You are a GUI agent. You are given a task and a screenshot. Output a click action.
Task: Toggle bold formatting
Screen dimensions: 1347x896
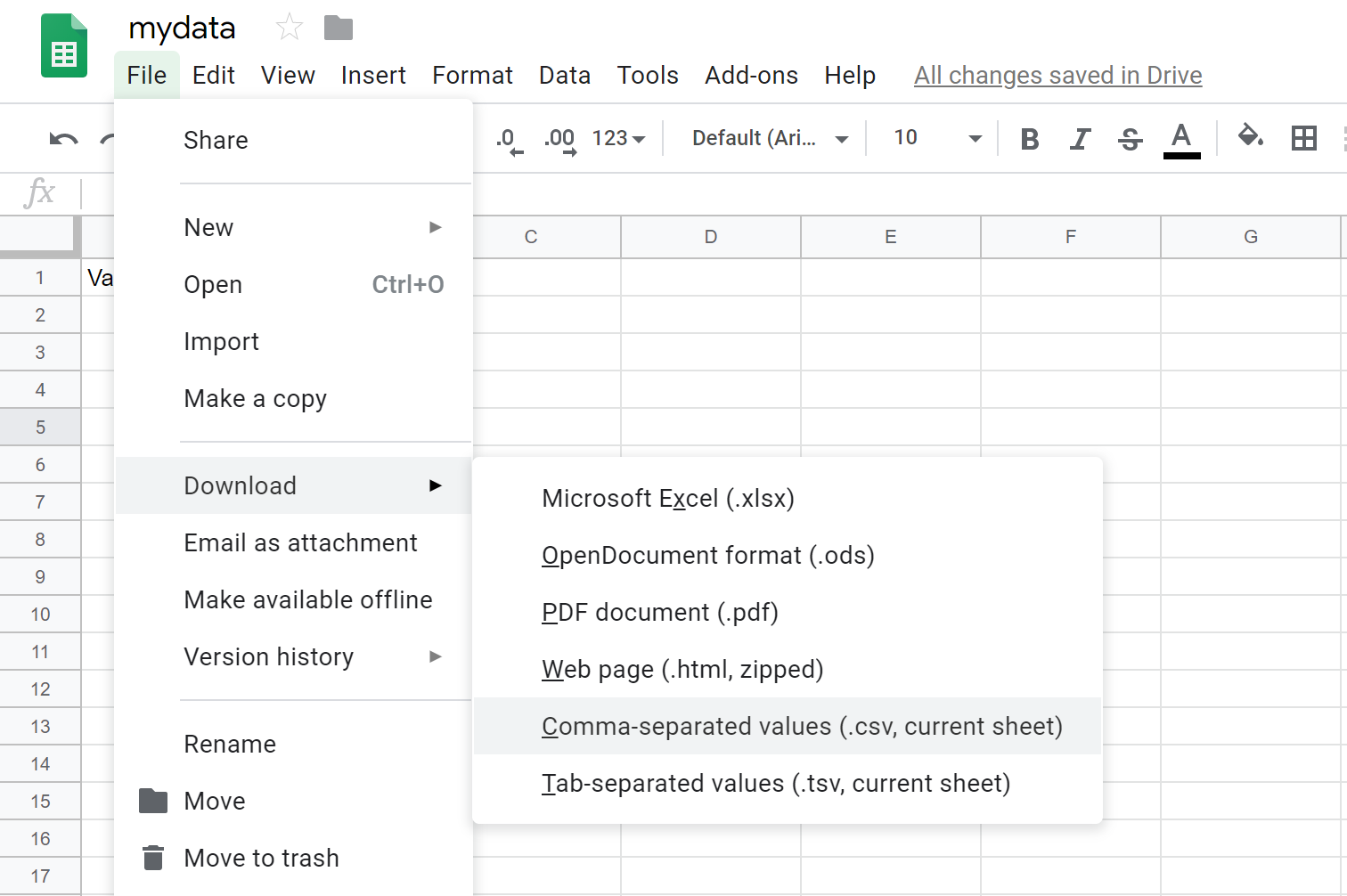[x=1030, y=139]
